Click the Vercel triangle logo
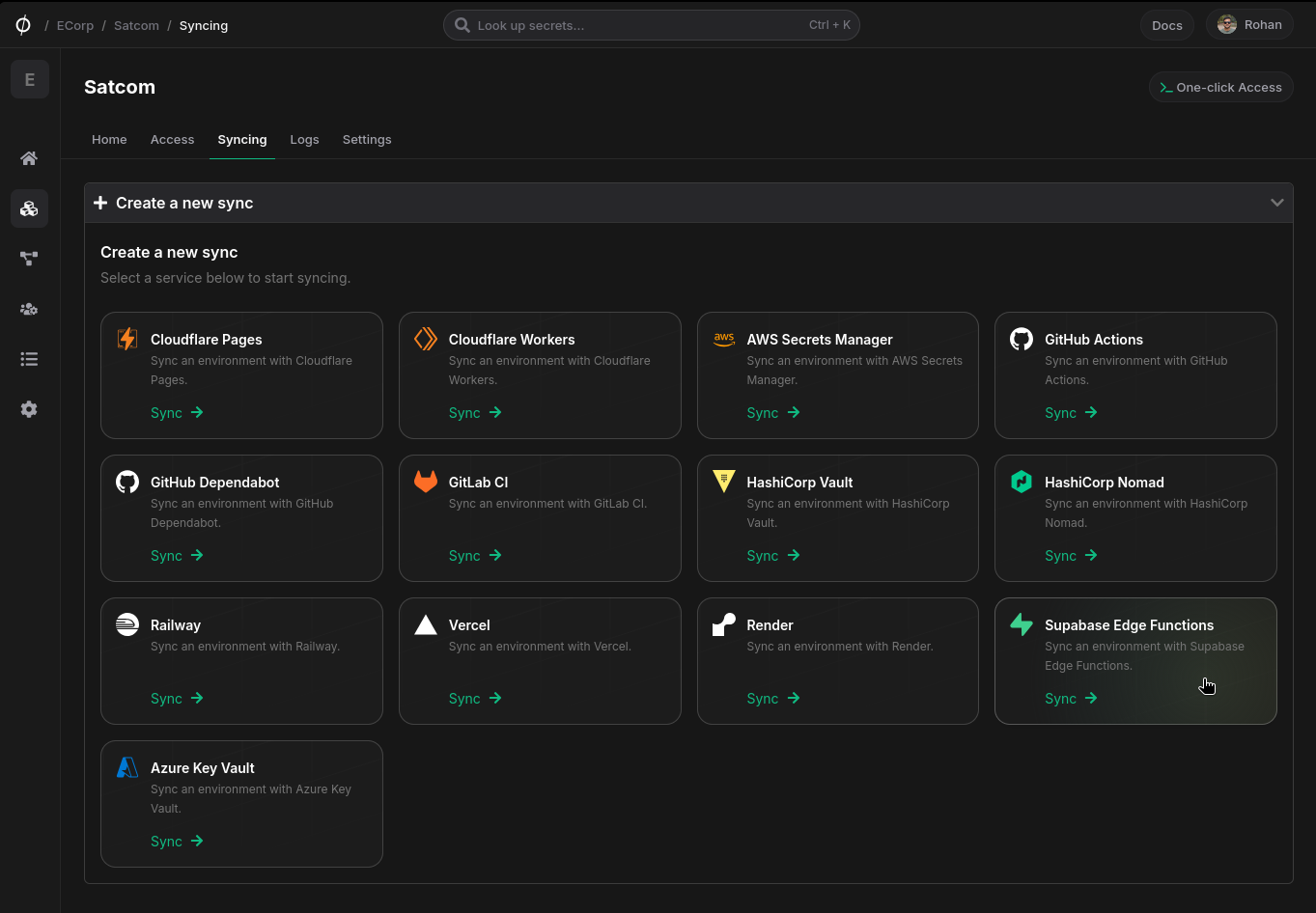This screenshot has height=913, width=1316. pos(426,624)
